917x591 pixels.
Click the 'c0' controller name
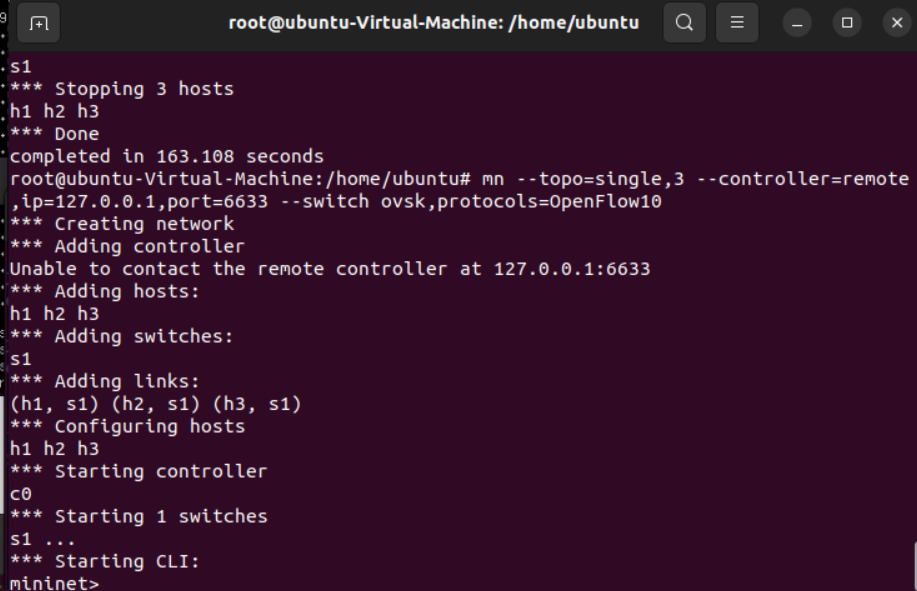(21, 494)
